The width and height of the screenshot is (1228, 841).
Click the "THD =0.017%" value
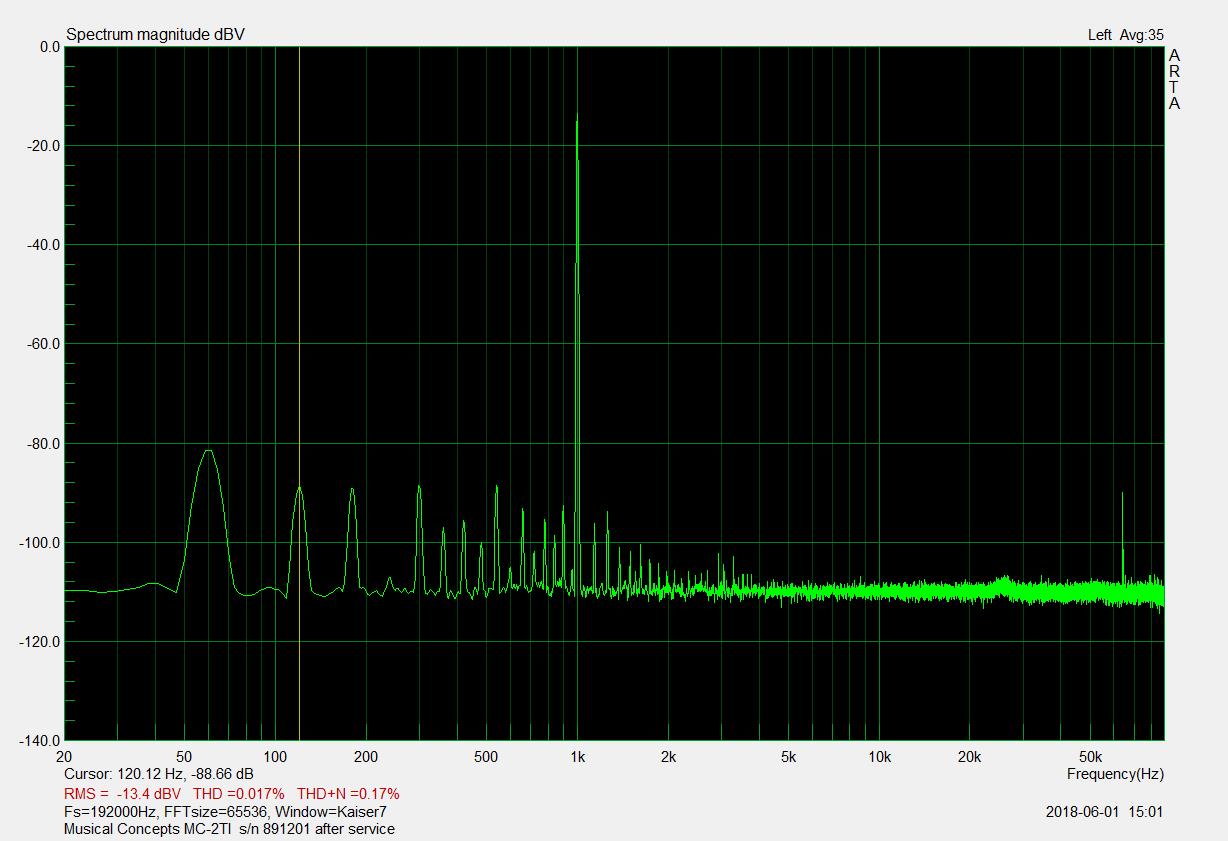238,794
